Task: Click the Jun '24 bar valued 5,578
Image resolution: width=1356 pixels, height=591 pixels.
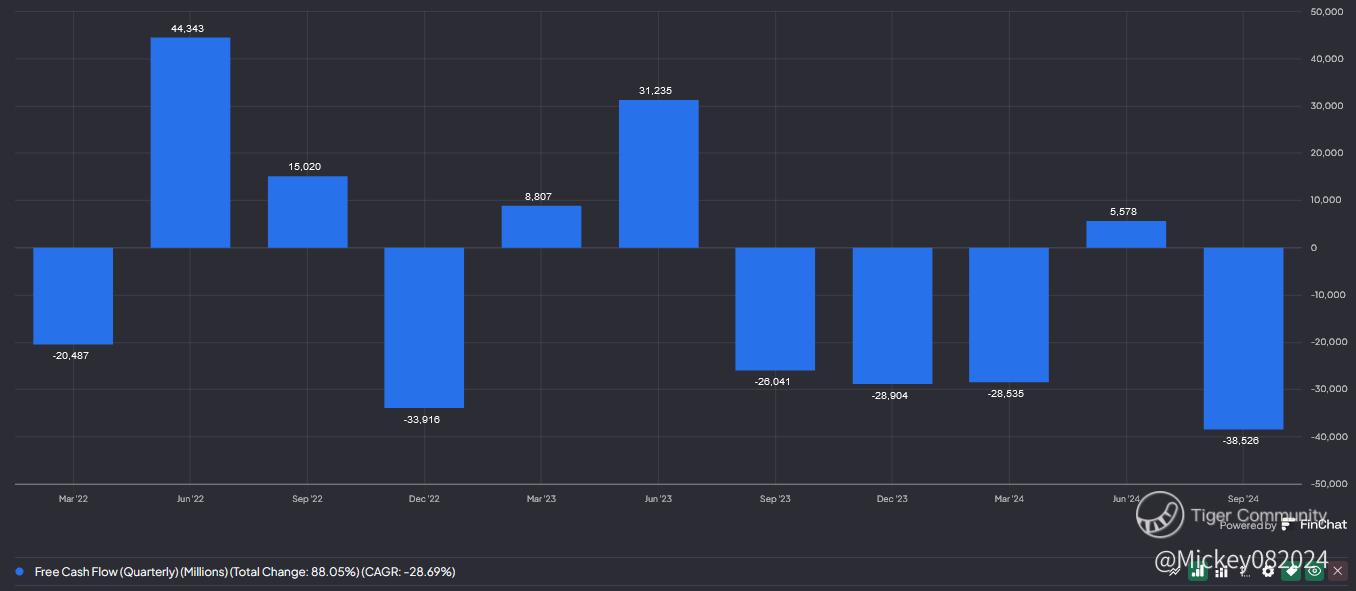Action: [1126, 234]
